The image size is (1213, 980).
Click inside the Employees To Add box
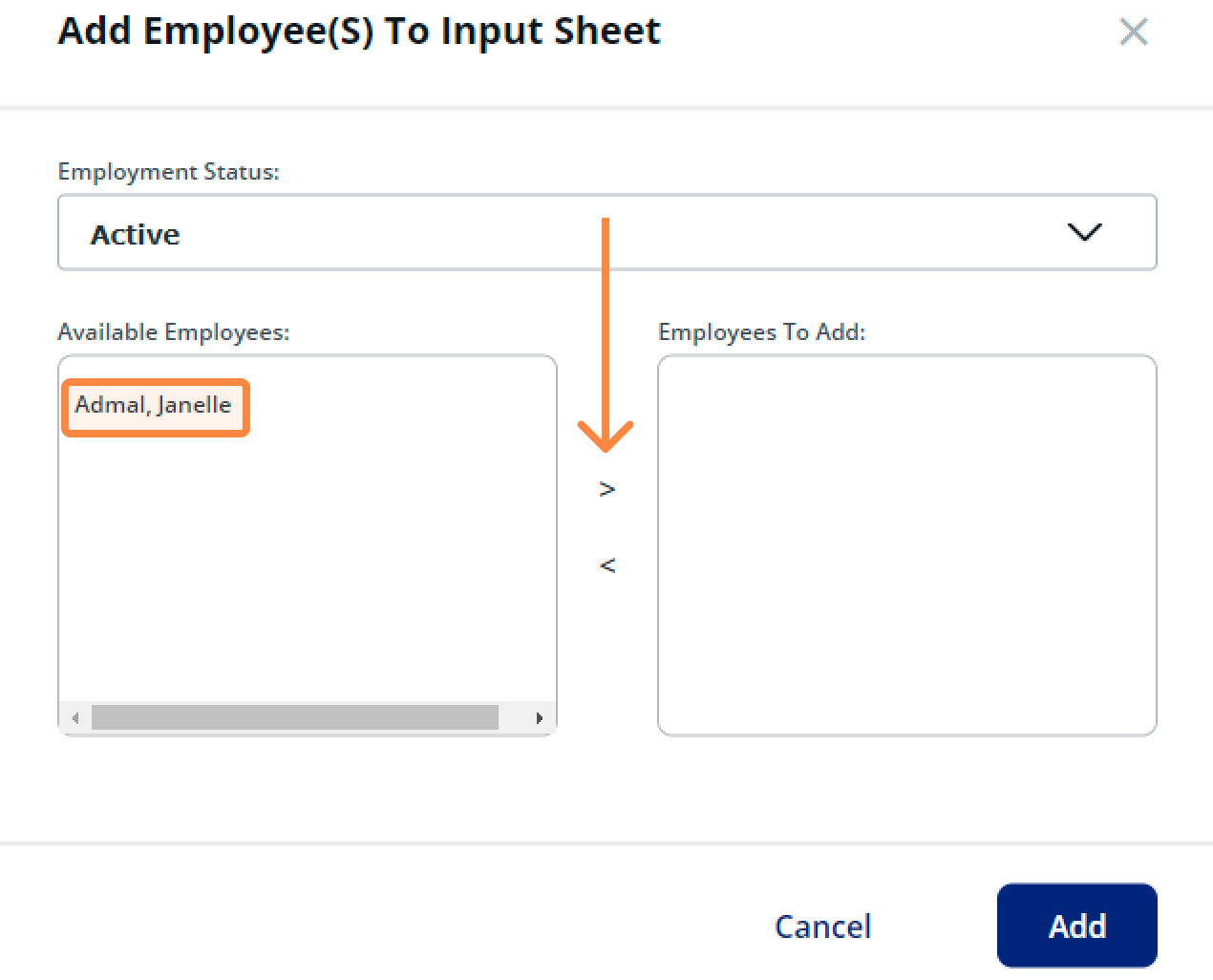[x=906, y=544]
